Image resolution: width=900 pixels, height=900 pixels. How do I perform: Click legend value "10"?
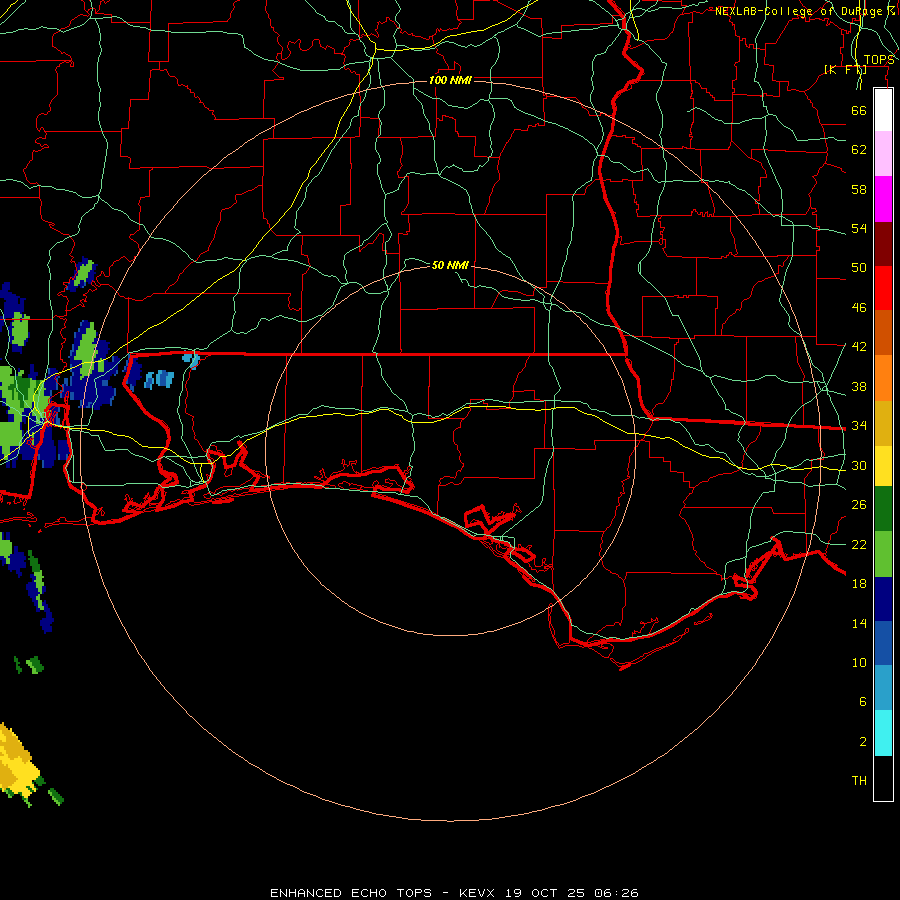859,662
